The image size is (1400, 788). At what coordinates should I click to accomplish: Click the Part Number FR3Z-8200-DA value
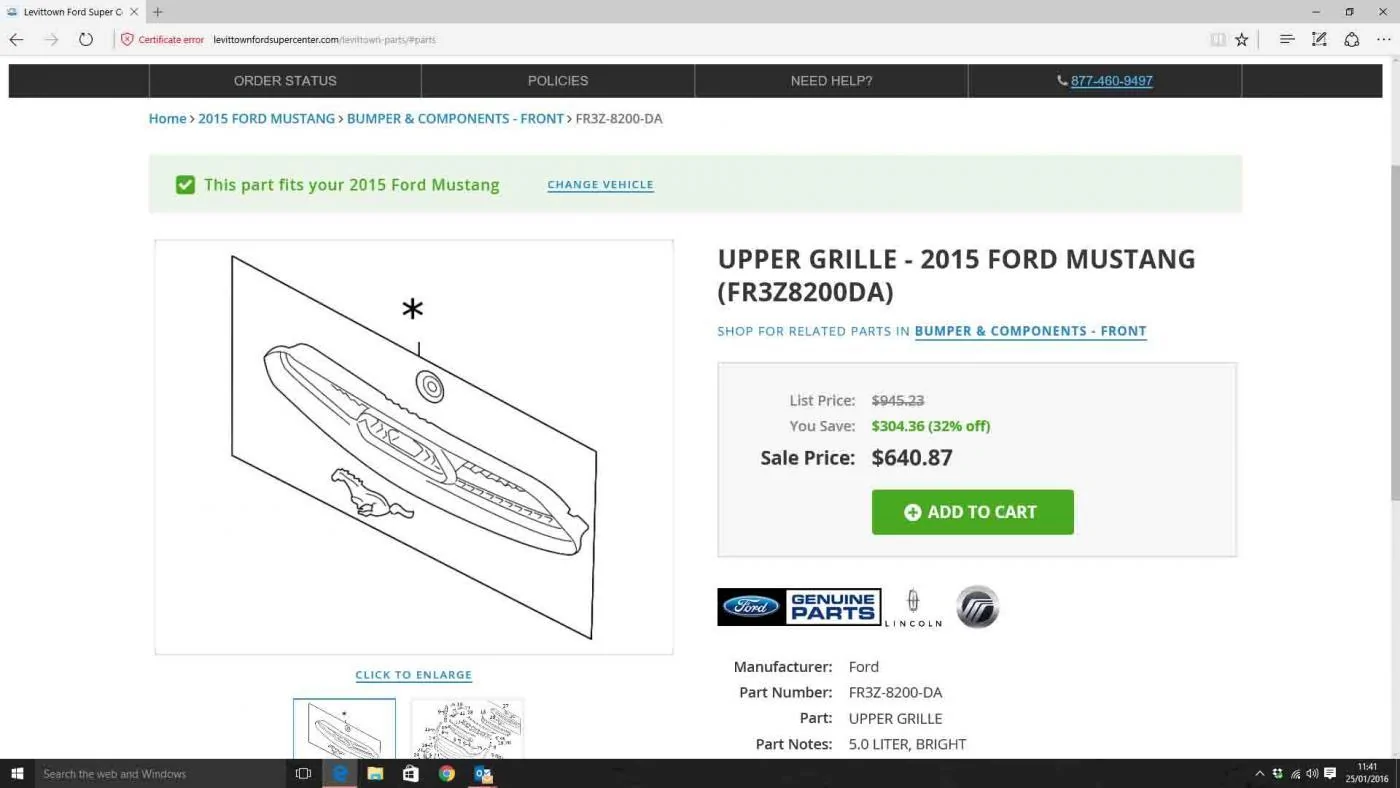(x=895, y=692)
